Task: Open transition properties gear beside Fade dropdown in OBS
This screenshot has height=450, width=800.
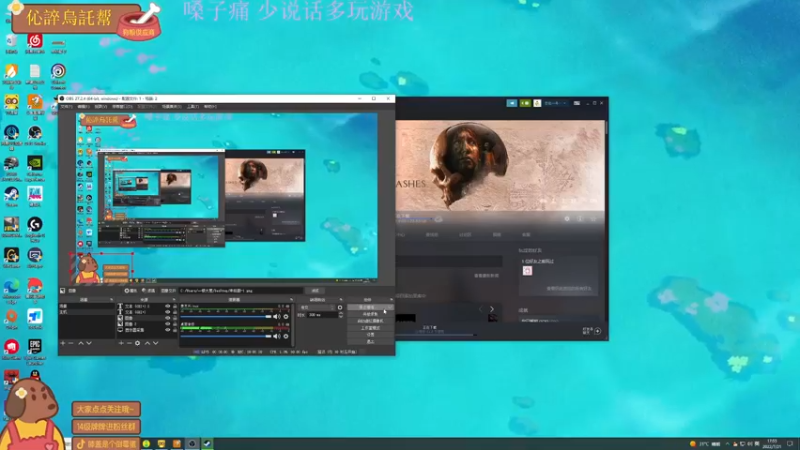Action: pyautogui.click(x=340, y=307)
